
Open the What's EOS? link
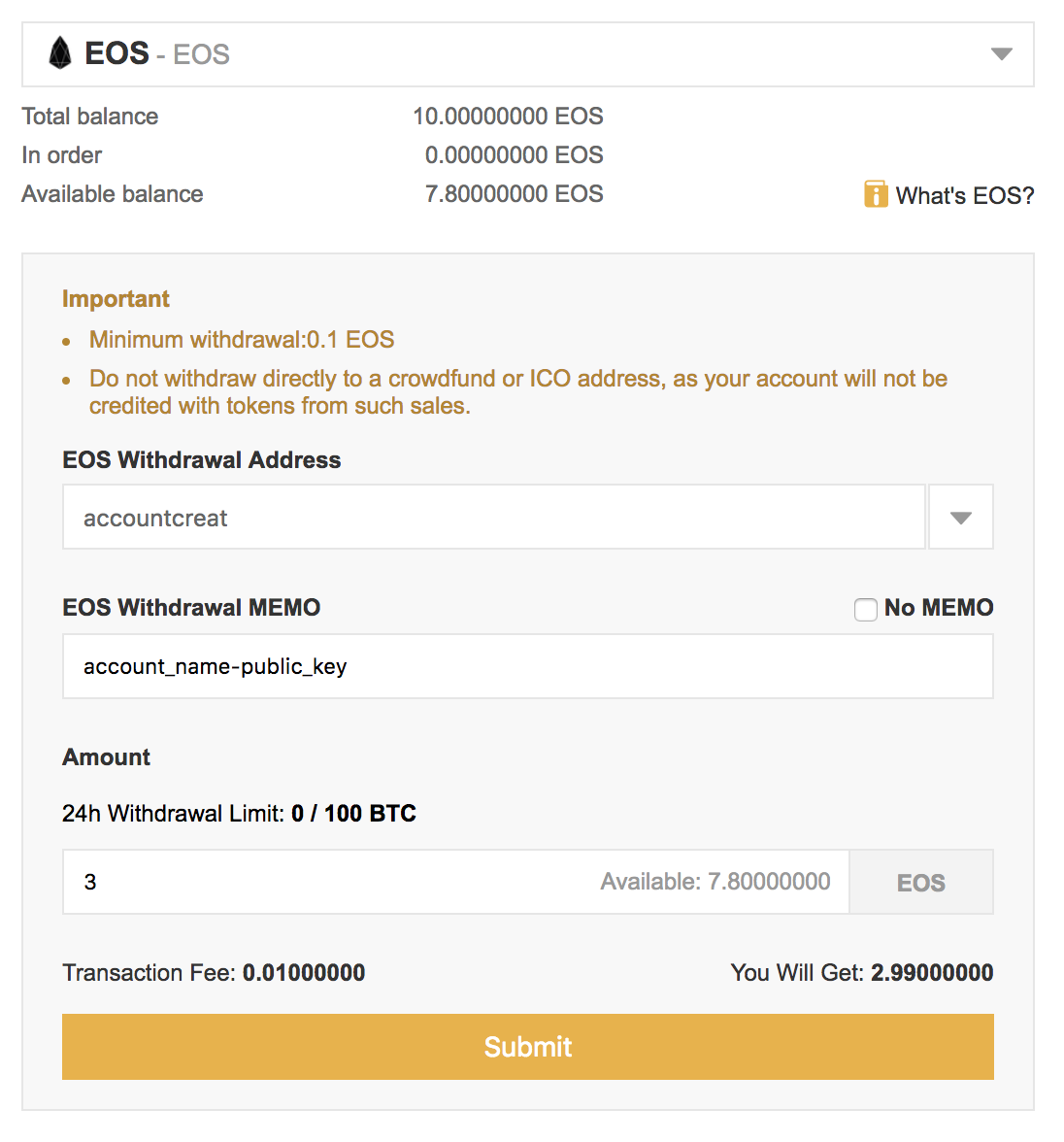point(964,195)
